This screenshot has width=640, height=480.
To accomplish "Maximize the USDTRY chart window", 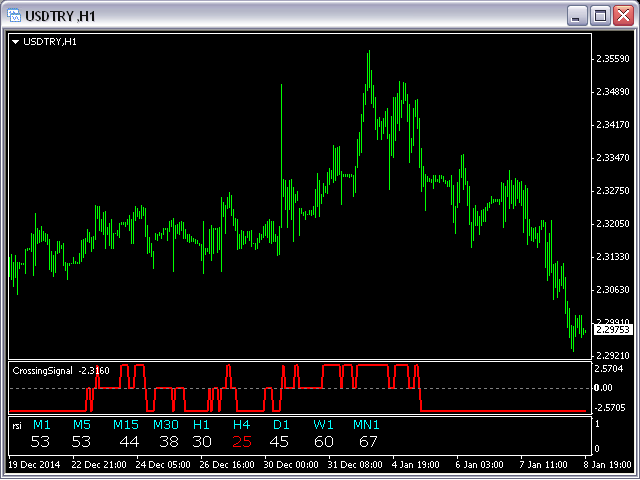I will pyautogui.click(x=599, y=15).
